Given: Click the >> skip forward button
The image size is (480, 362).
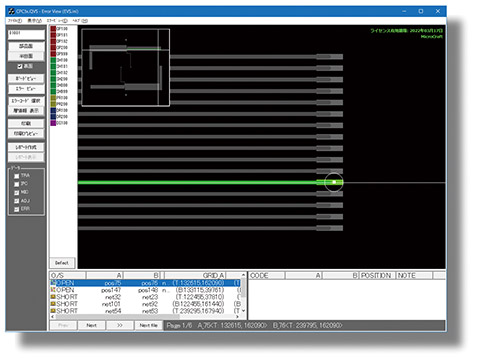Looking at the screenshot, I should click(x=120, y=325).
